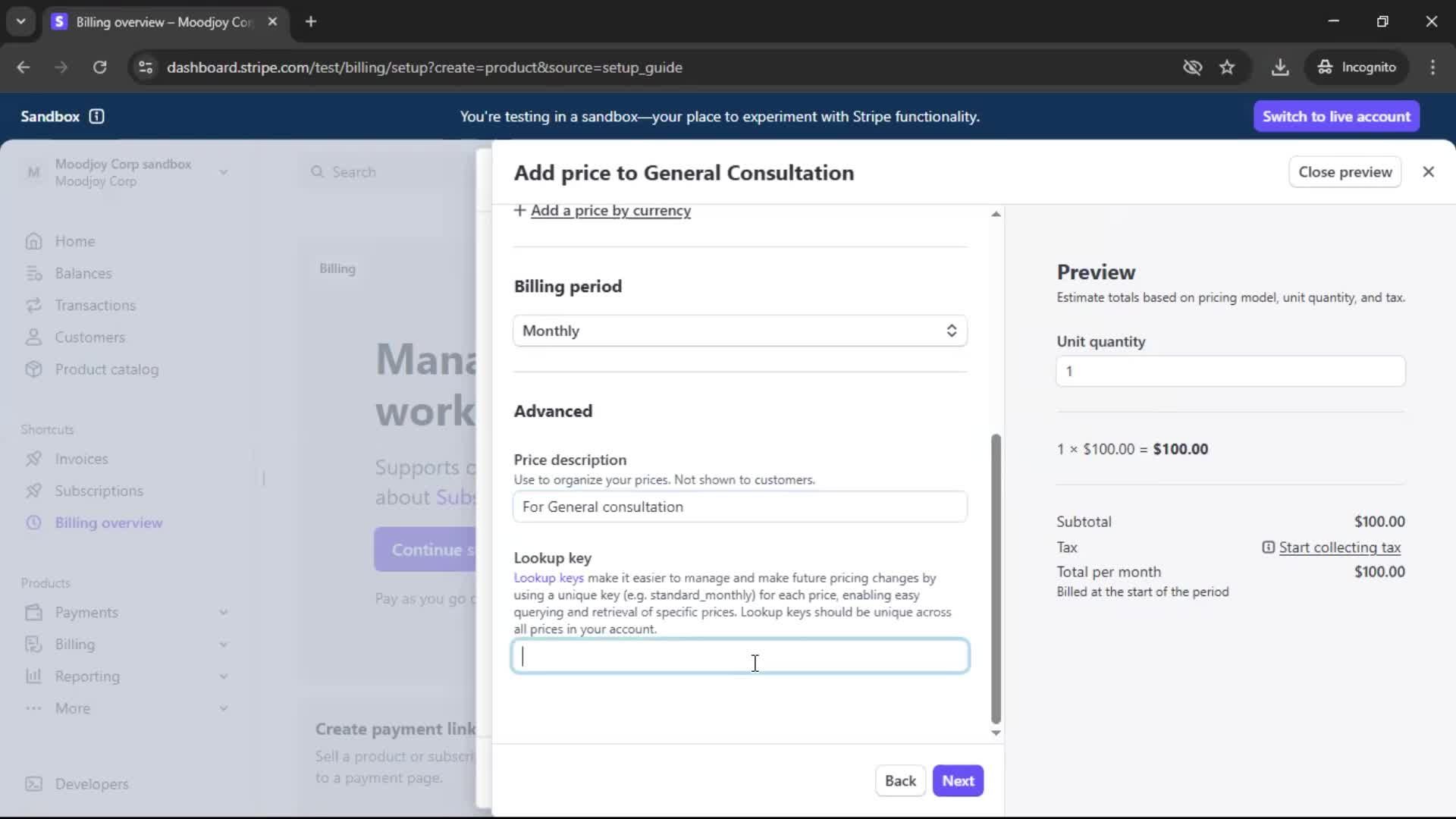1456x819 pixels.
Task: Open Invoices shortcut in sidebar
Action: coord(81,459)
